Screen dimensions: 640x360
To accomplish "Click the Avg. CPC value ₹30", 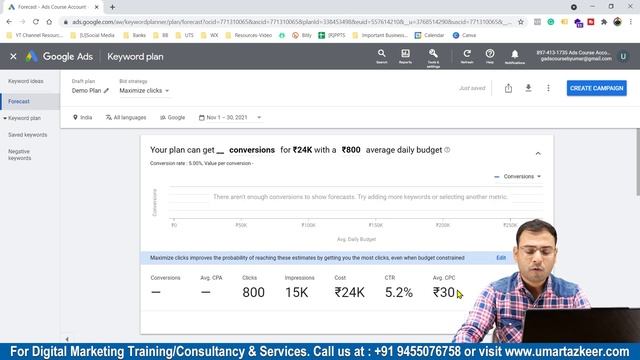I will 444,292.
